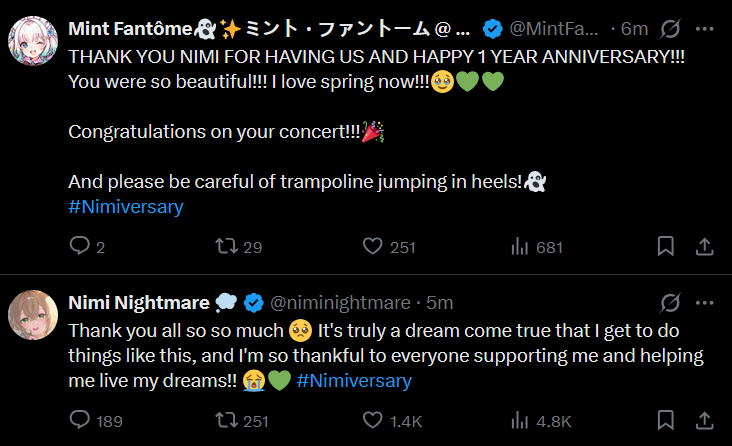This screenshot has width=732, height=446.
Task: Share Mint Fantôme's tweet
Action: point(703,246)
